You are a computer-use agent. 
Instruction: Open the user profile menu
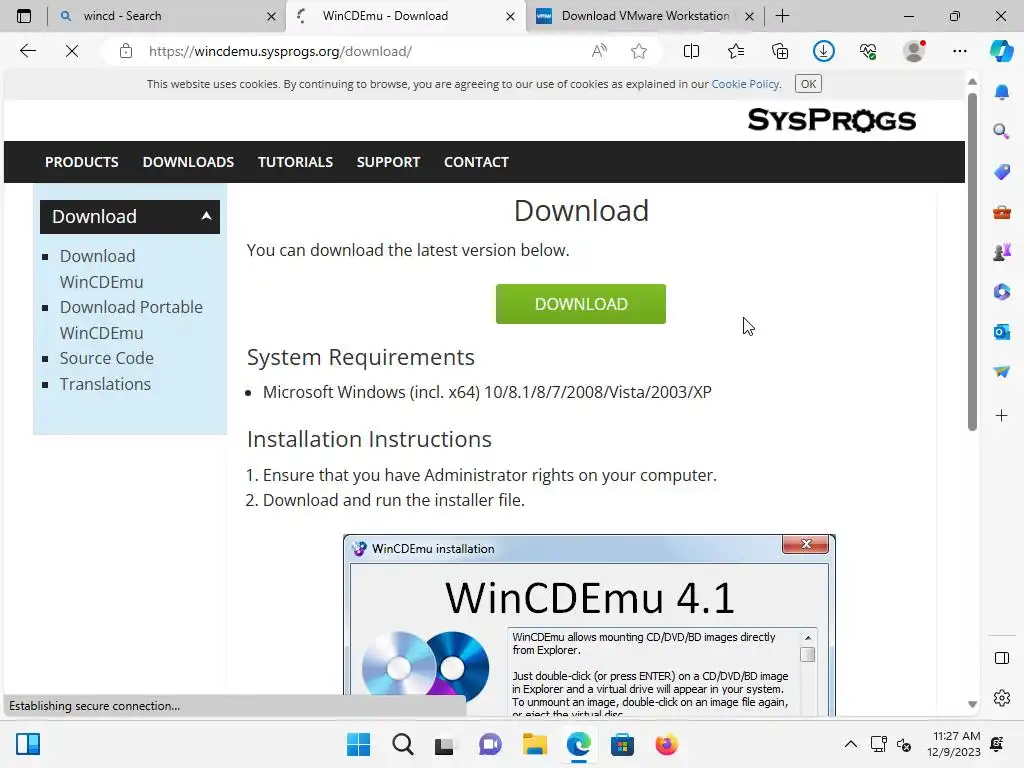[914, 51]
